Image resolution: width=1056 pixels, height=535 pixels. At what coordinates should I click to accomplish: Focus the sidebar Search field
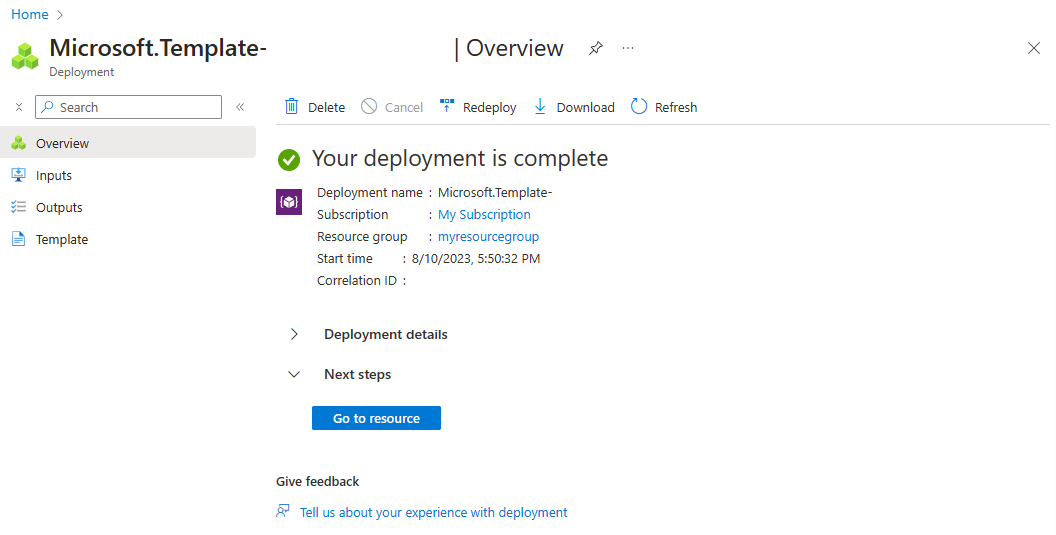(129, 107)
